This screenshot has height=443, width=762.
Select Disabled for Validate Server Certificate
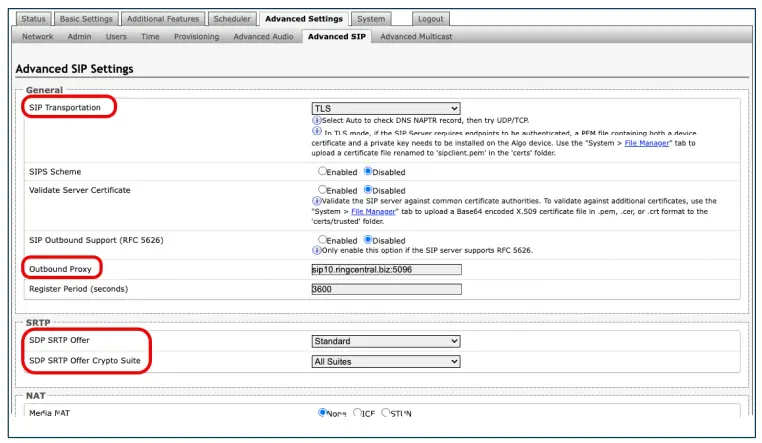[x=368, y=189]
